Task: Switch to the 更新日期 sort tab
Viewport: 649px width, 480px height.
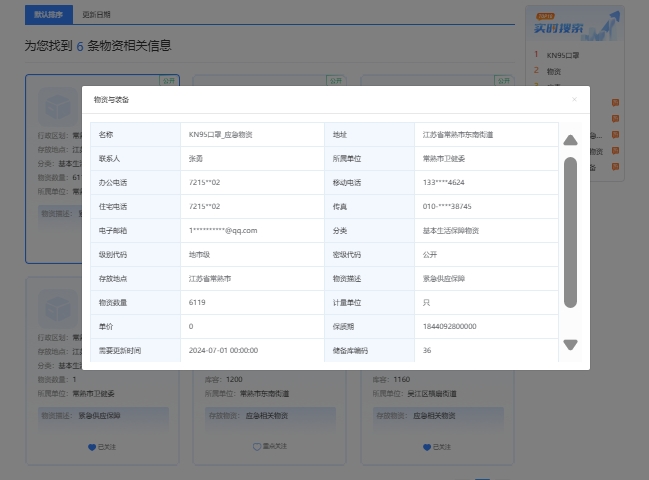Action: coord(96,14)
